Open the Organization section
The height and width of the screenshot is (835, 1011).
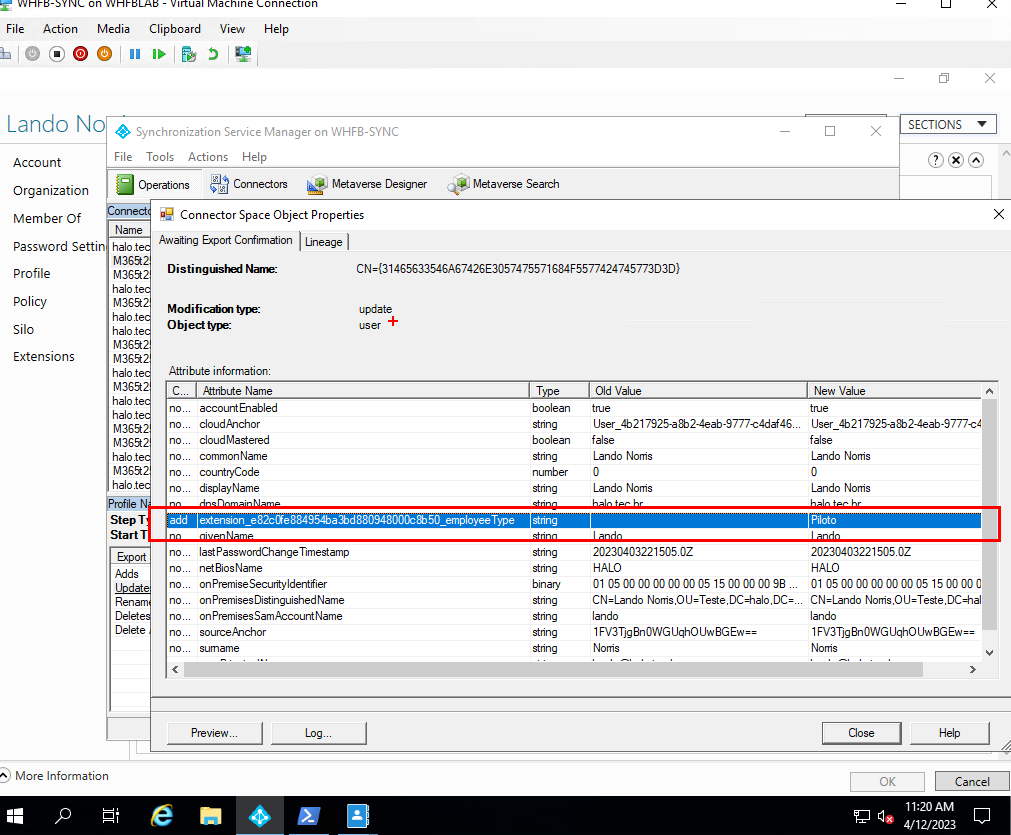click(51, 191)
